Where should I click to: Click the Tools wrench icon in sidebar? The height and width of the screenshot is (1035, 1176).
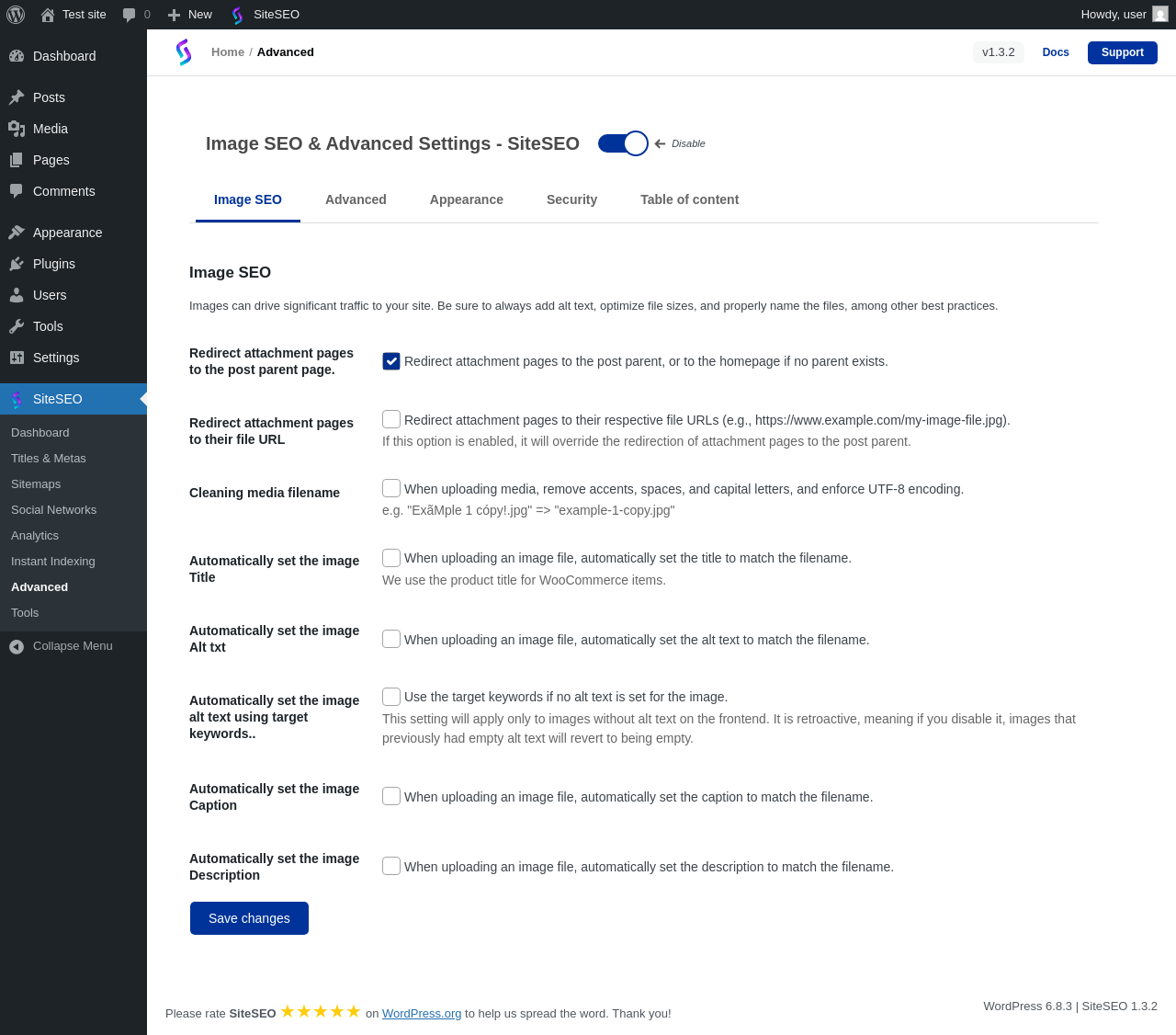[17, 326]
